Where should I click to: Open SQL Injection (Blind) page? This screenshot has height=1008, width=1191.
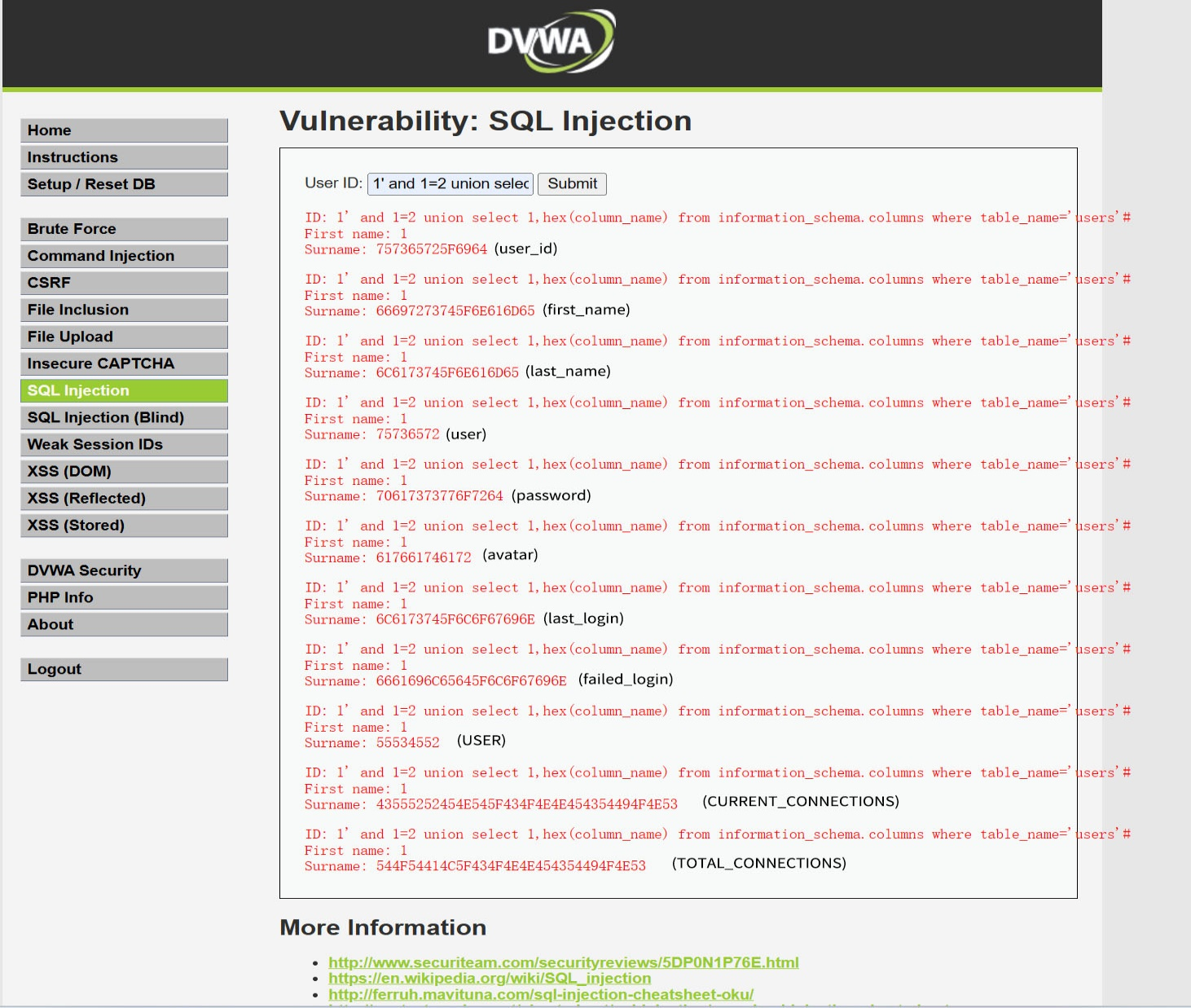coord(124,417)
